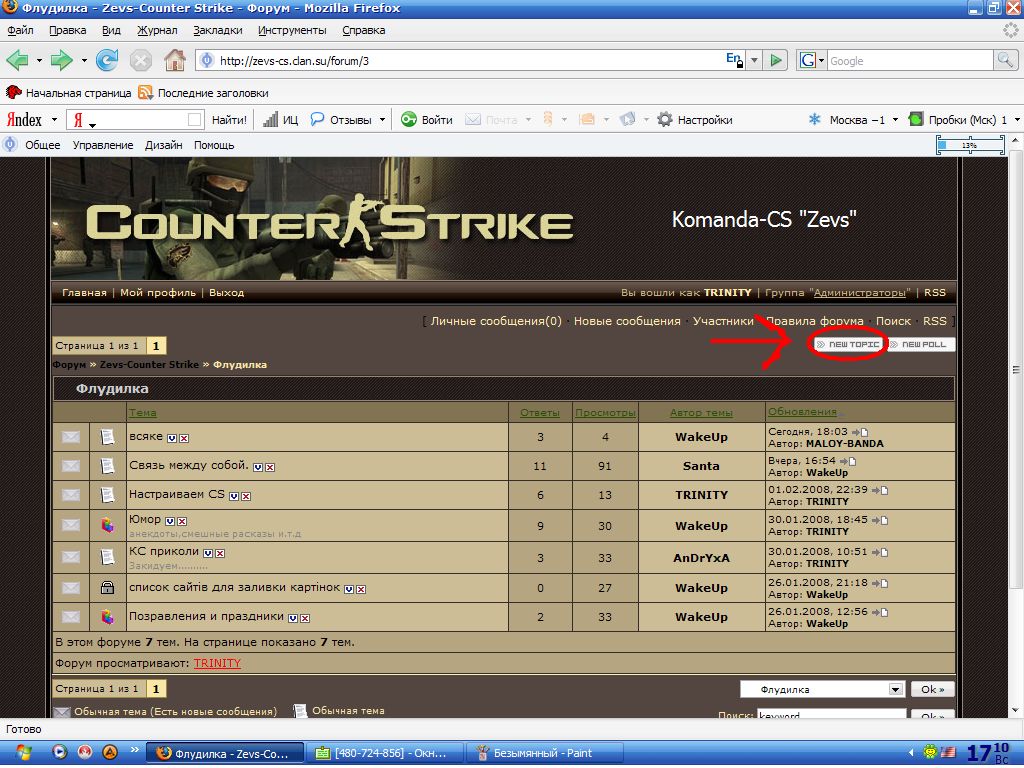Click the Найти! search button
The height and width of the screenshot is (768, 1024).
(229, 120)
